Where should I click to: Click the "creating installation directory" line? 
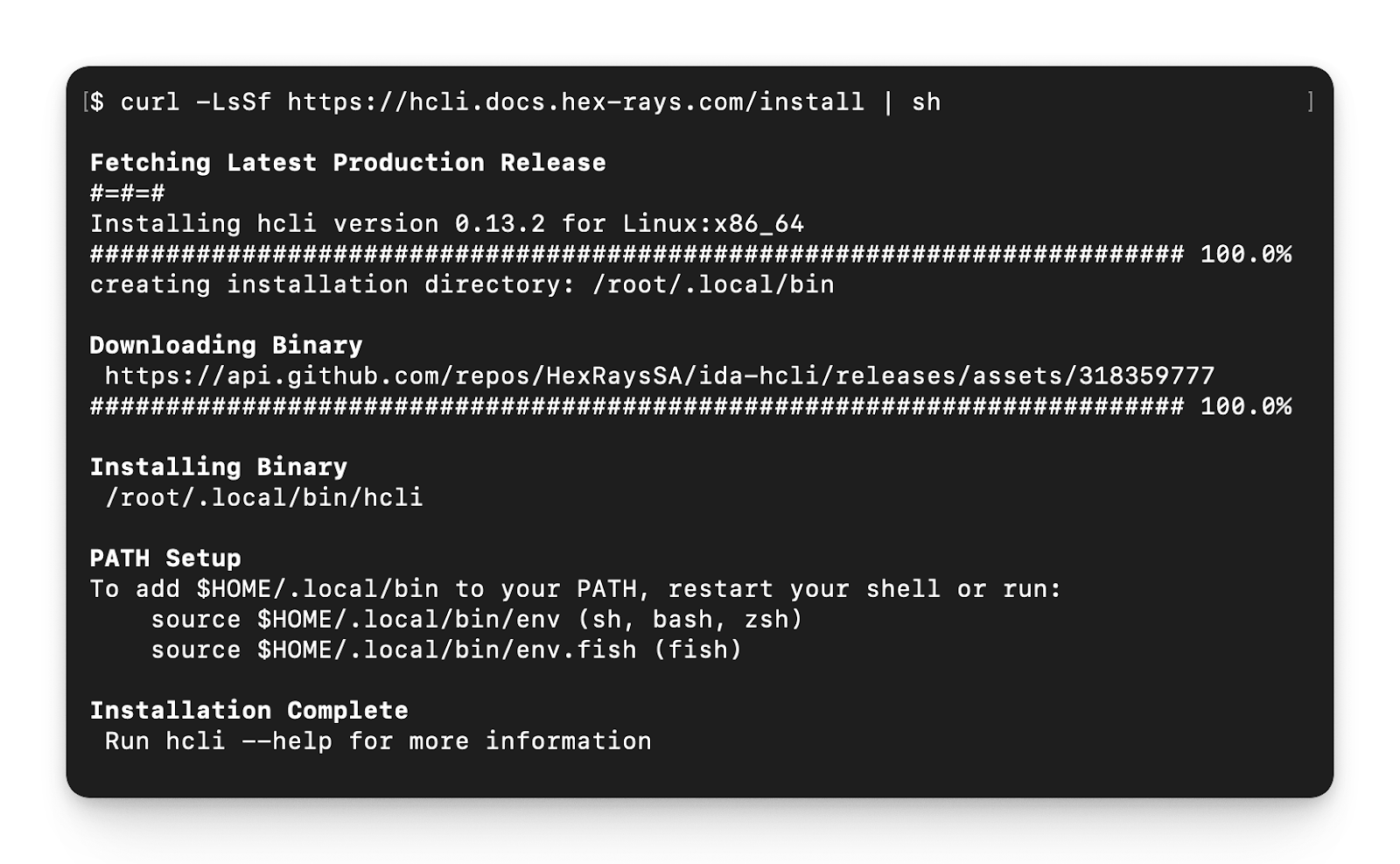[x=461, y=285]
